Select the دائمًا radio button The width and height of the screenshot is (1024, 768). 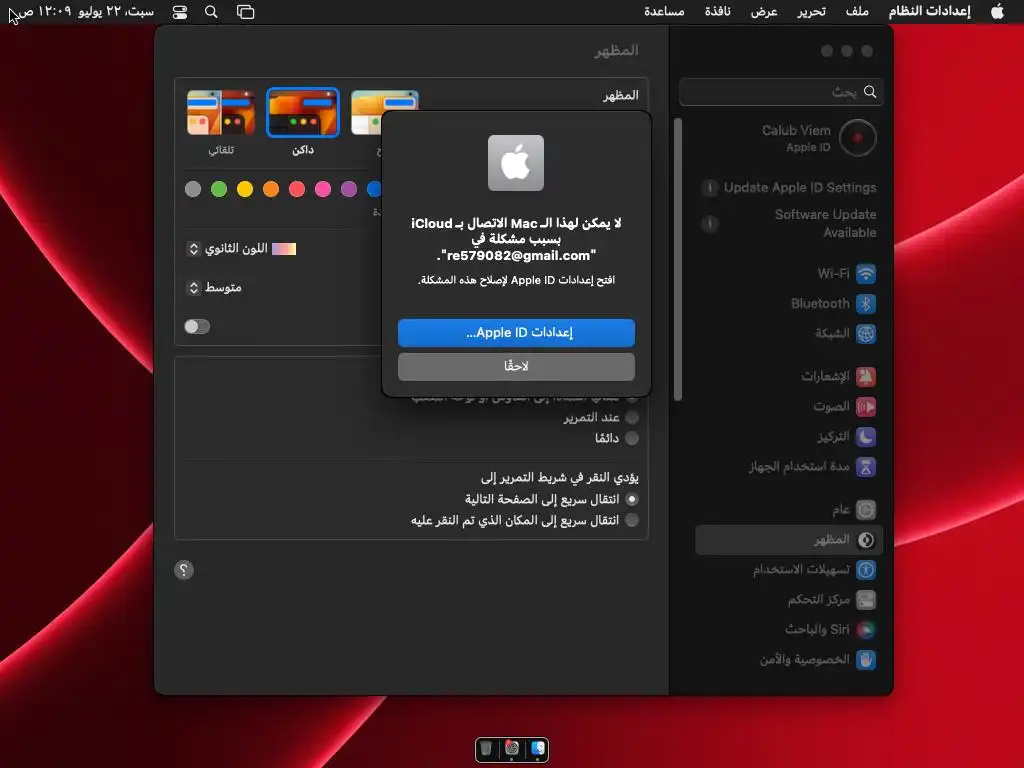632,438
